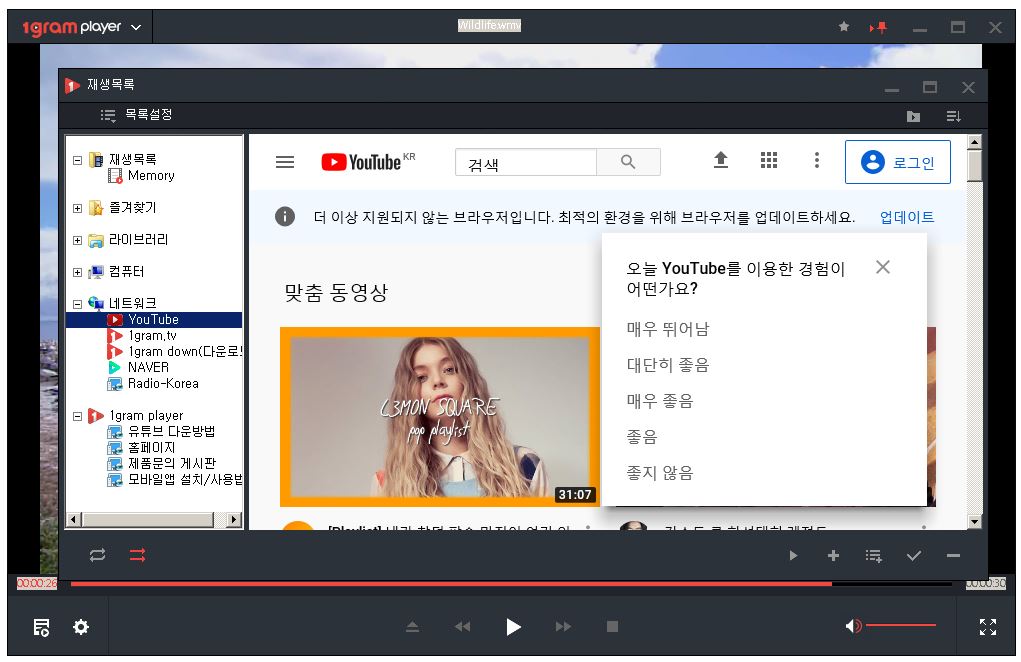This screenshot has width=1021, height=662.
Task: Adjust the red volume slider
Action: 901,626
